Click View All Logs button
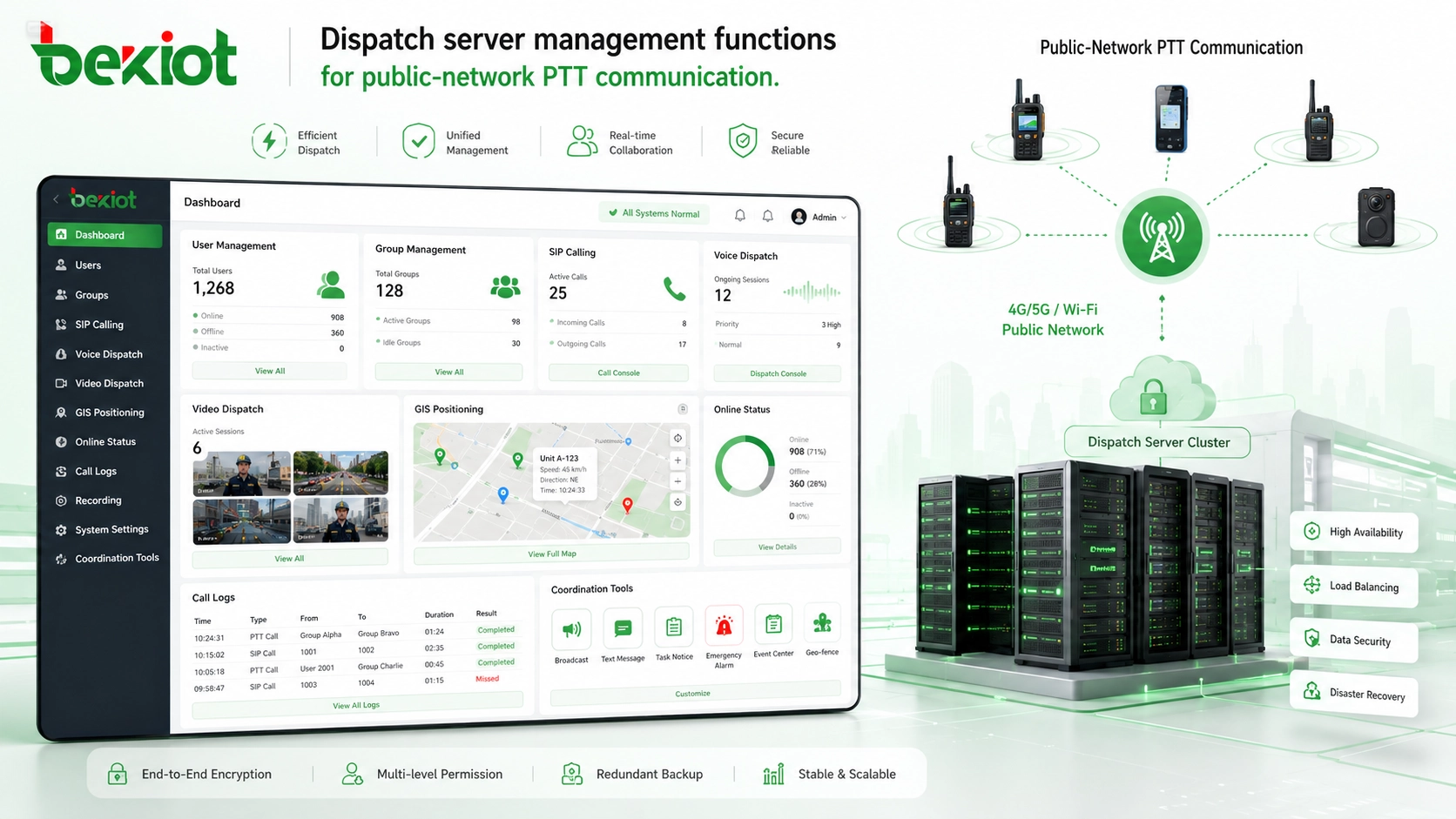 (x=357, y=705)
